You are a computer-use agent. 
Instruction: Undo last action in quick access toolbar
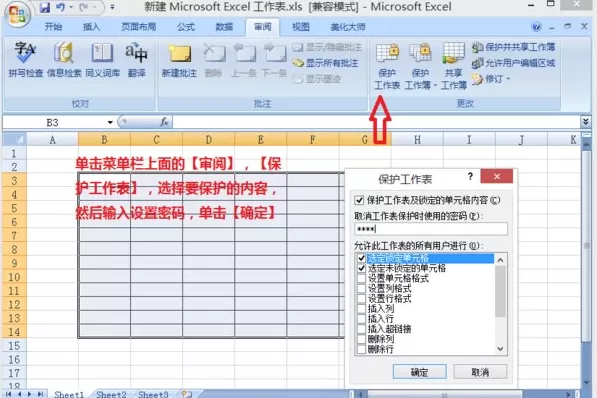(x=60, y=7)
